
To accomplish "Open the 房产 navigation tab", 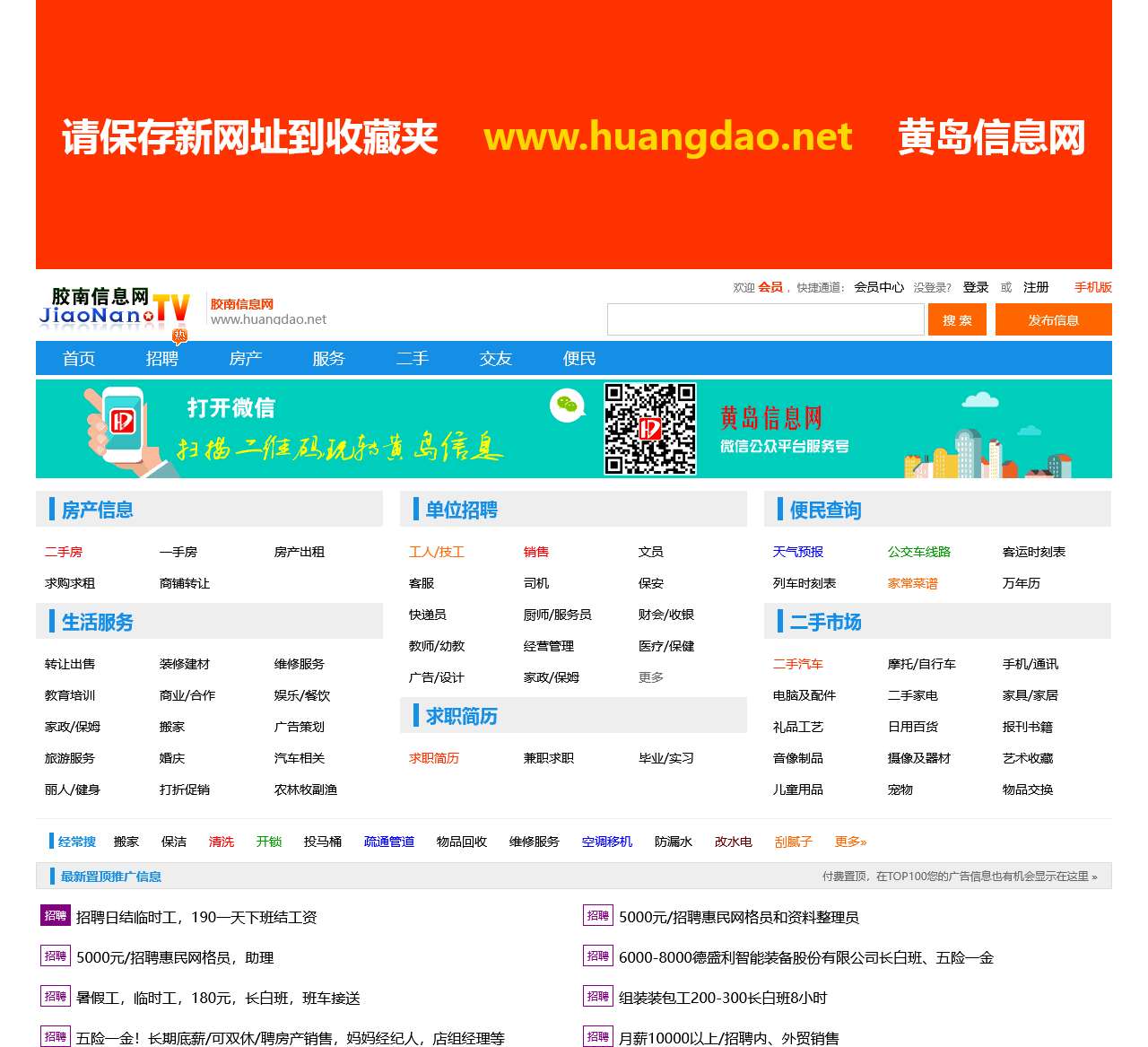I will (246, 359).
